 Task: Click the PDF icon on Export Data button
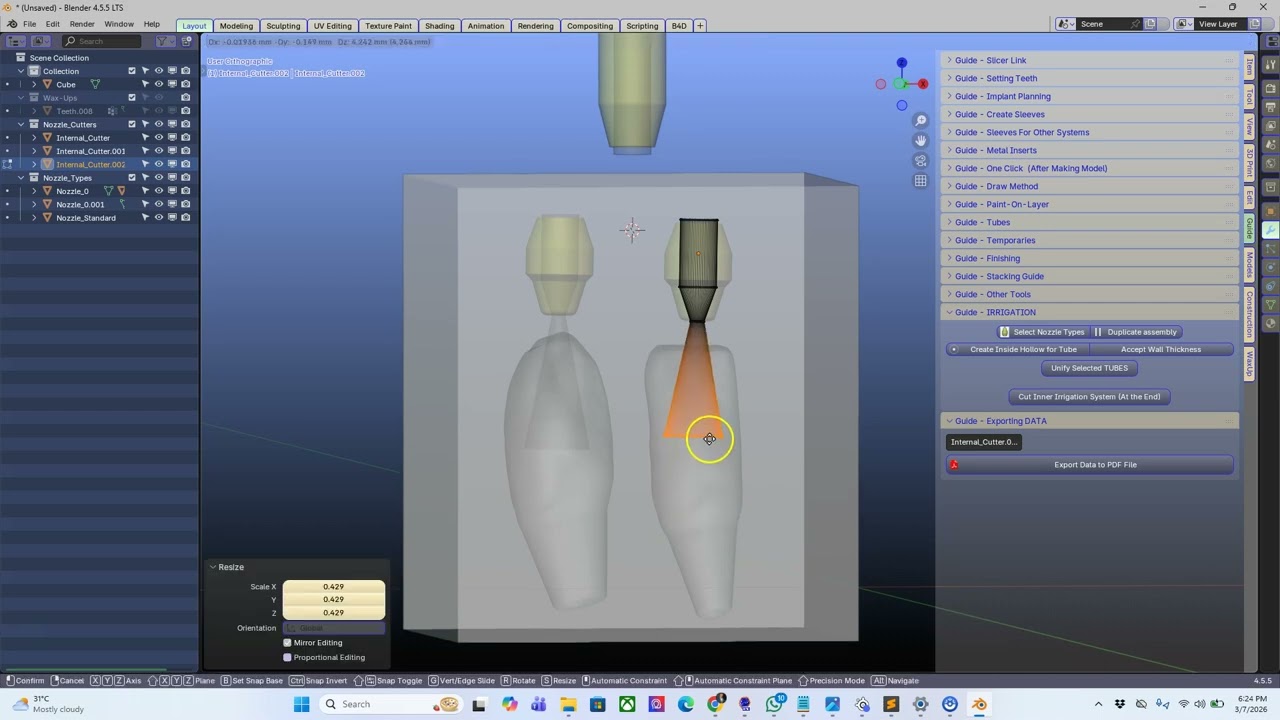tap(954, 465)
